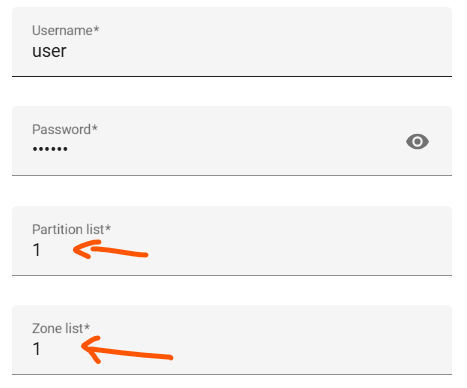Click into the Username input field
Image resolution: width=467 pixels, height=388 pixels.
click(232, 42)
